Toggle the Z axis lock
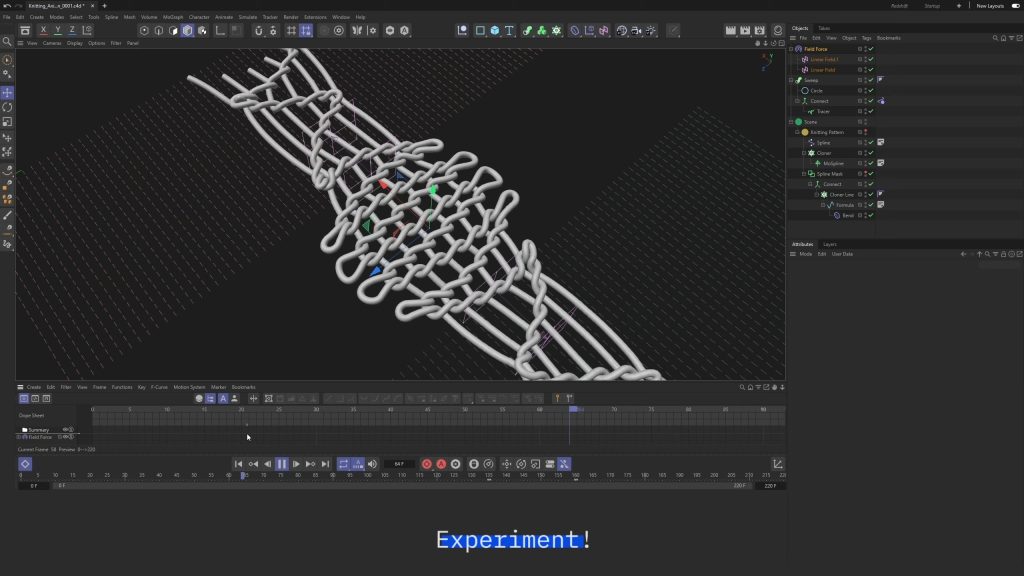 (x=72, y=30)
